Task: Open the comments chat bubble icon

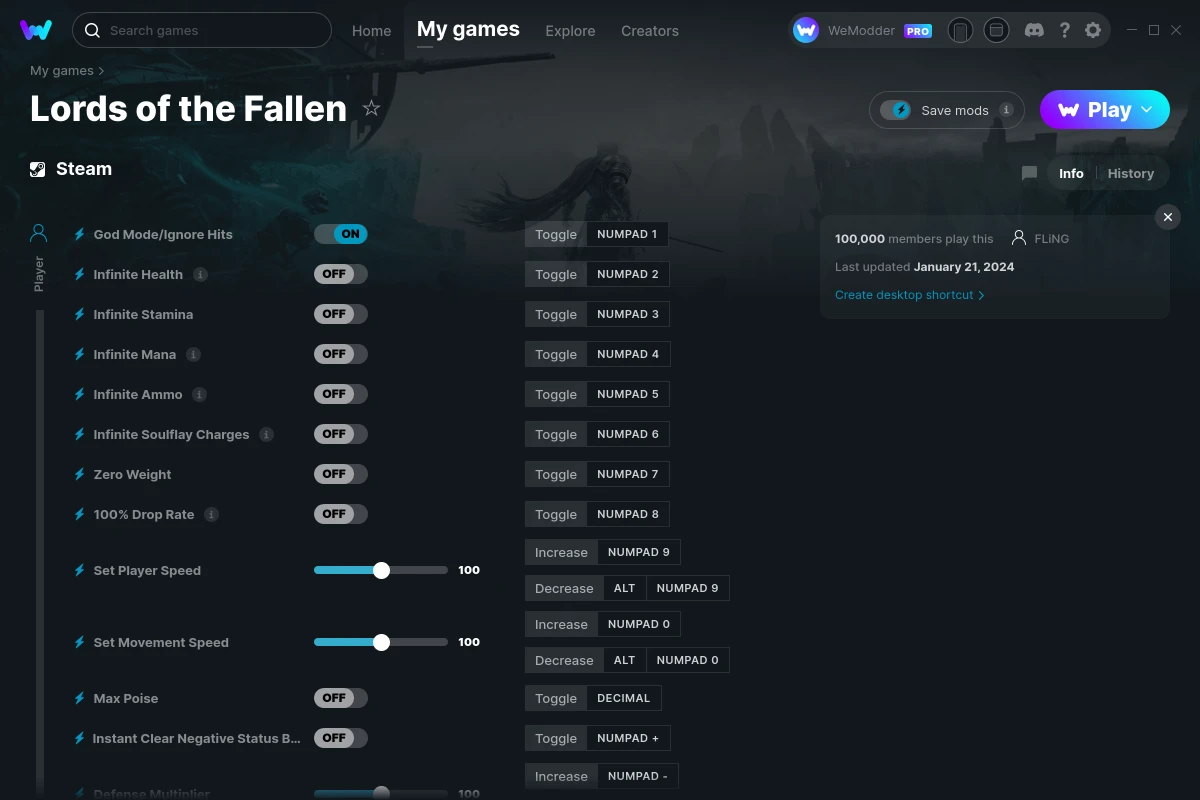Action: (1029, 173)
